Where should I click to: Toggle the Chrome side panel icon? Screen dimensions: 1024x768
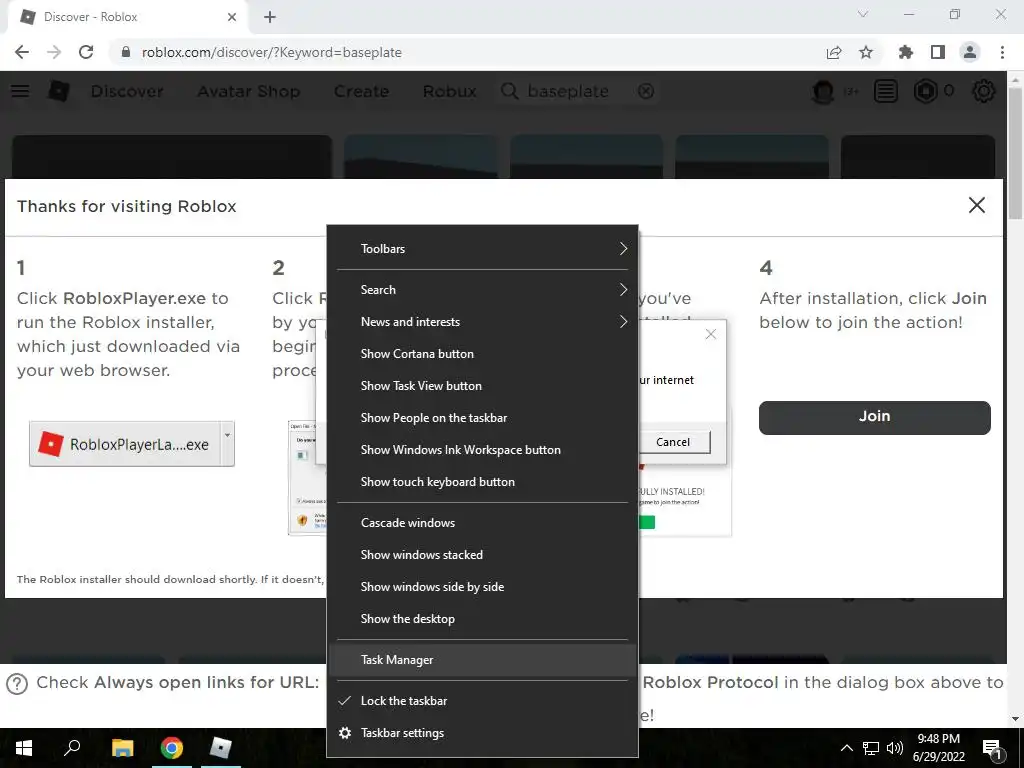click(938, 52)
